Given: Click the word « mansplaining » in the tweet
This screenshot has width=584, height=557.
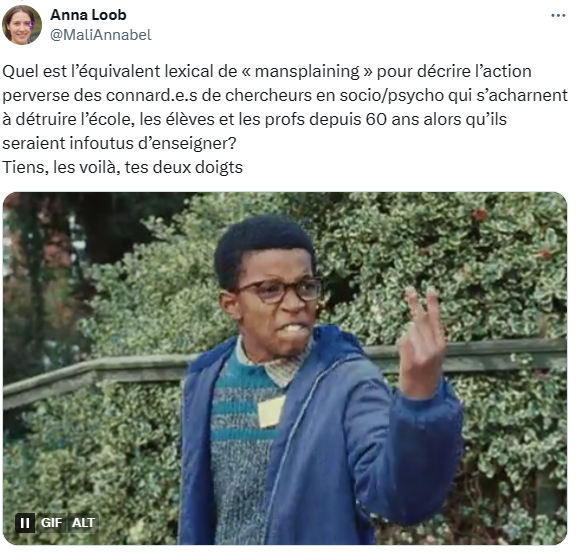Looking at the screenshot, I should 307,71.
